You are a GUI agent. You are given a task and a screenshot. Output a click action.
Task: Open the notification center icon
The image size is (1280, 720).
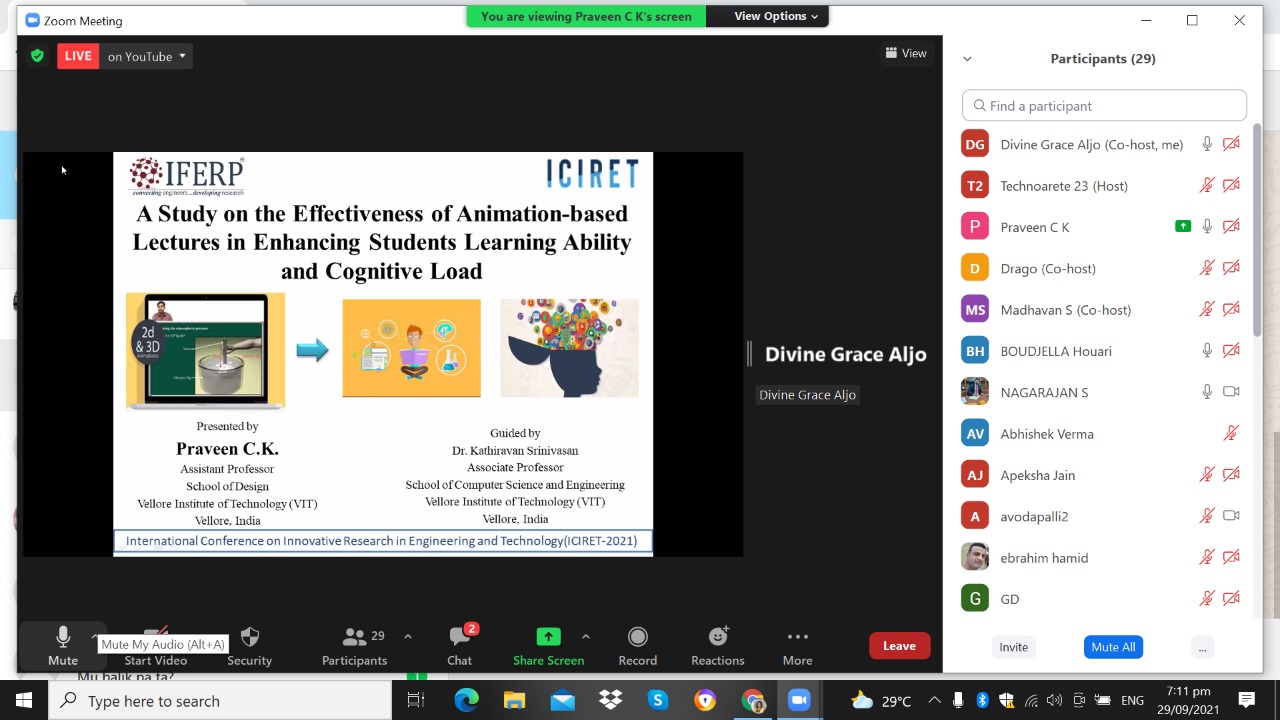click(1247, 700)
